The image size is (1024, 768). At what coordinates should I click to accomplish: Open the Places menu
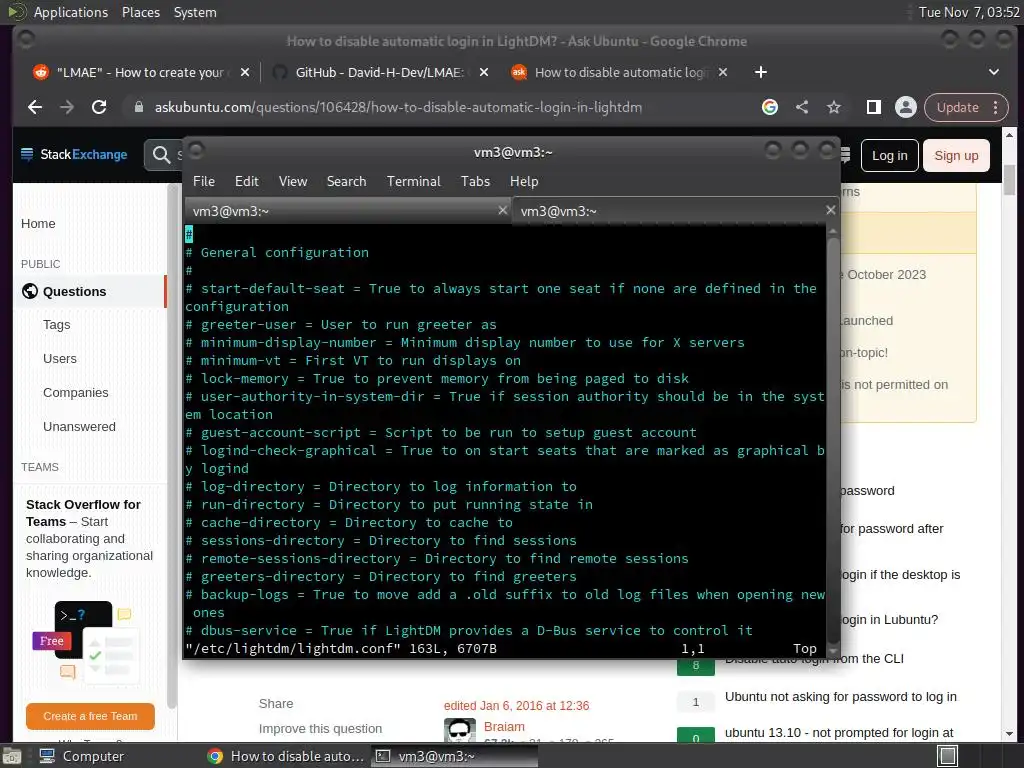(141, 12)
